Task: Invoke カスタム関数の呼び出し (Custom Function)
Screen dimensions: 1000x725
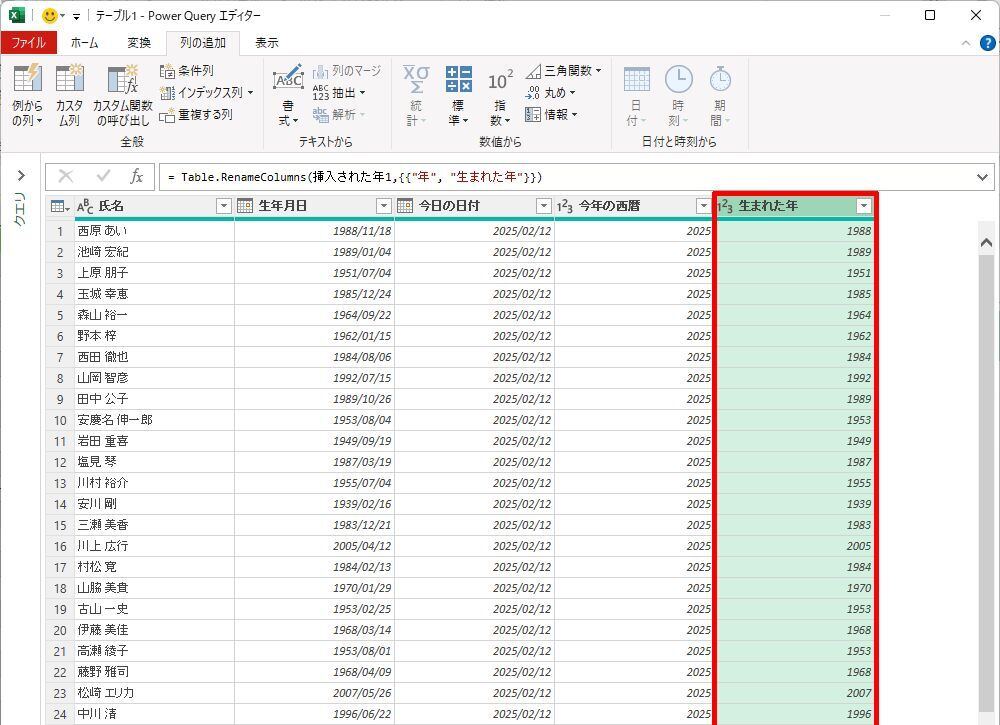Action: [x=122, y=80]
